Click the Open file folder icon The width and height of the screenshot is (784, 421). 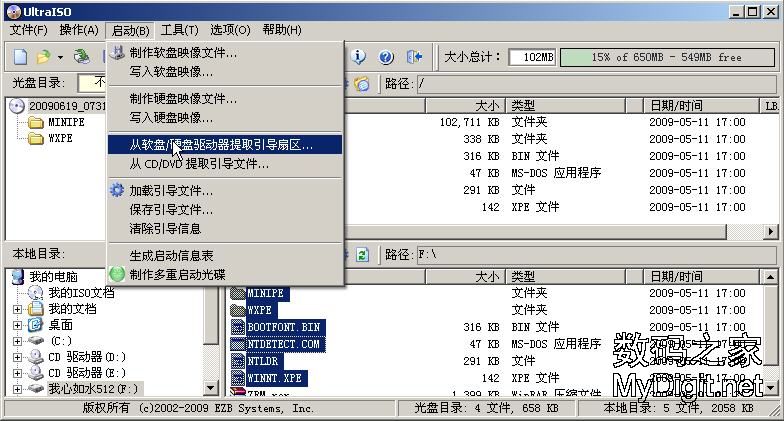[x=44, y=57]
